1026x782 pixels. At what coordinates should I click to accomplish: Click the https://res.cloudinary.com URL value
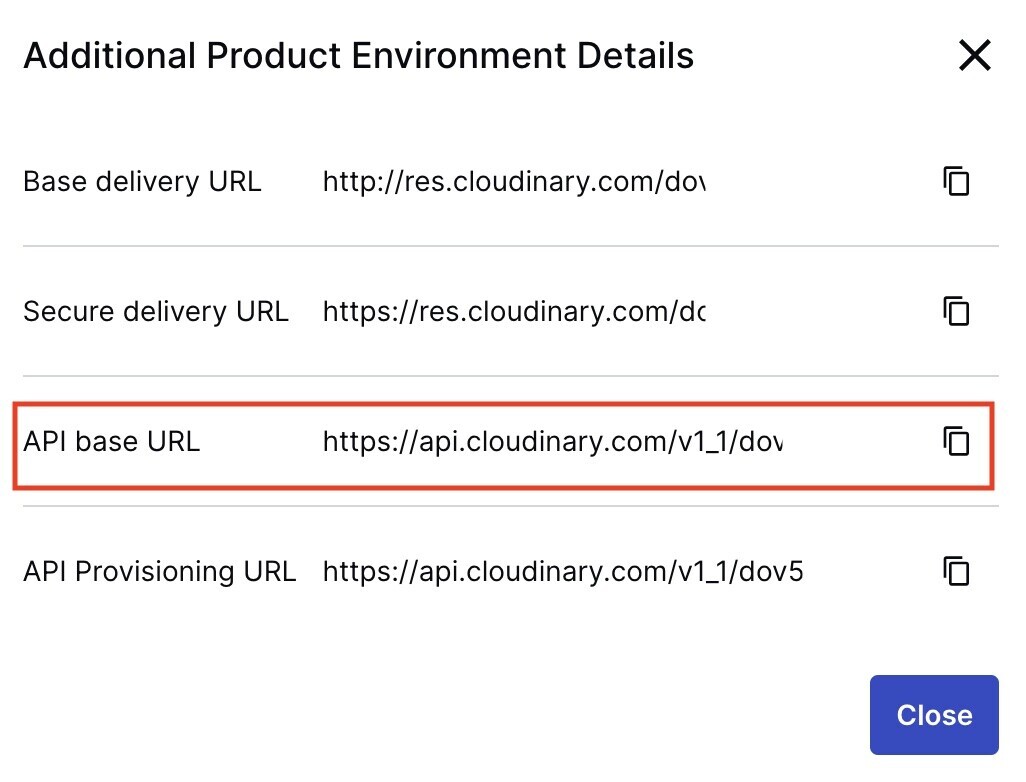pos(514,311)
